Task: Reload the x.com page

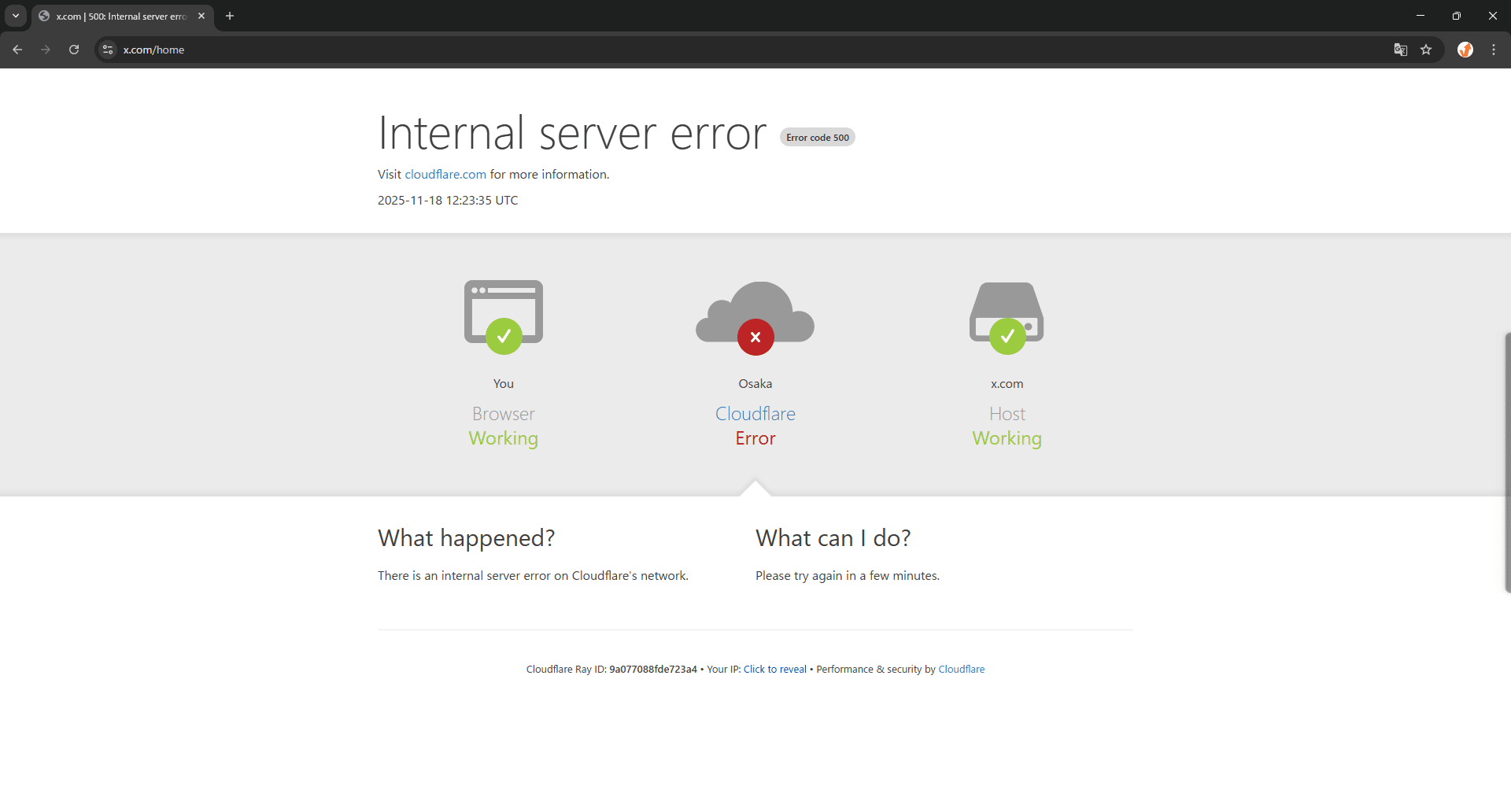Action: point(74,50)
